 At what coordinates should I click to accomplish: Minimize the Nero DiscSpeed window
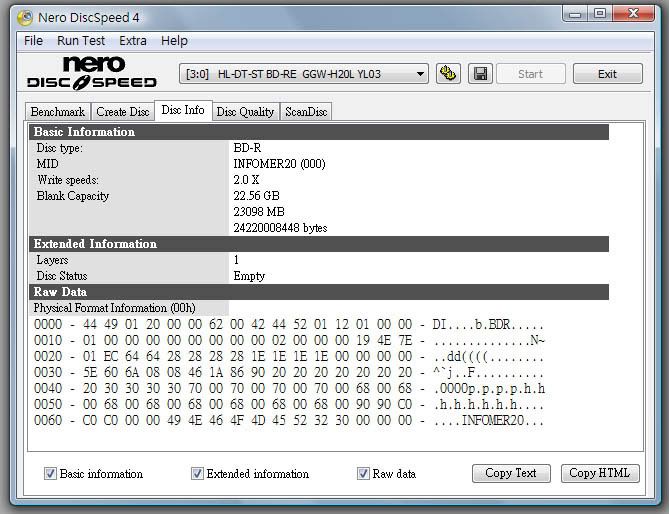click(x=575, y=14)
